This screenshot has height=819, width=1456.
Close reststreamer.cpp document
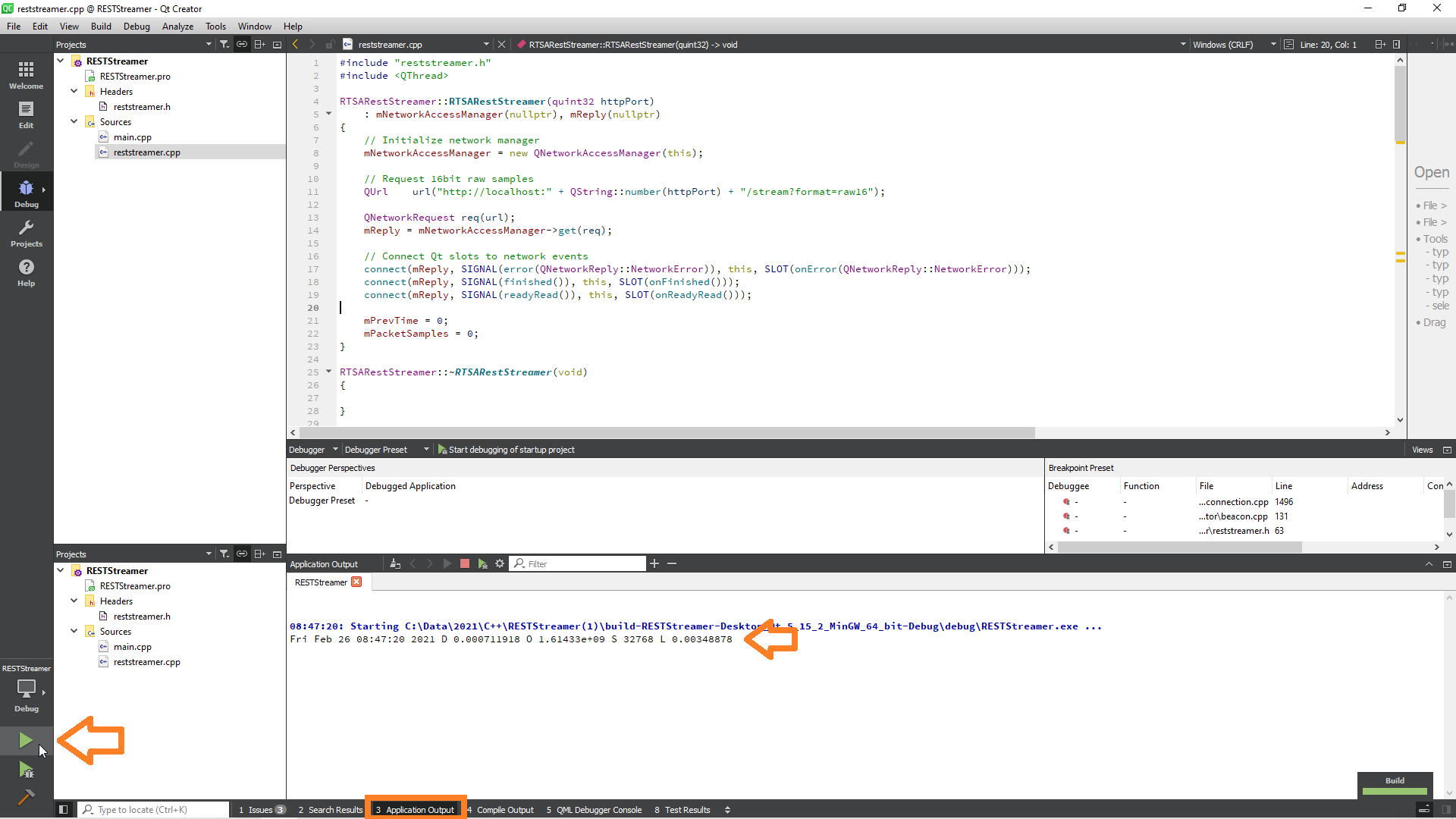[x=501, y=44]
